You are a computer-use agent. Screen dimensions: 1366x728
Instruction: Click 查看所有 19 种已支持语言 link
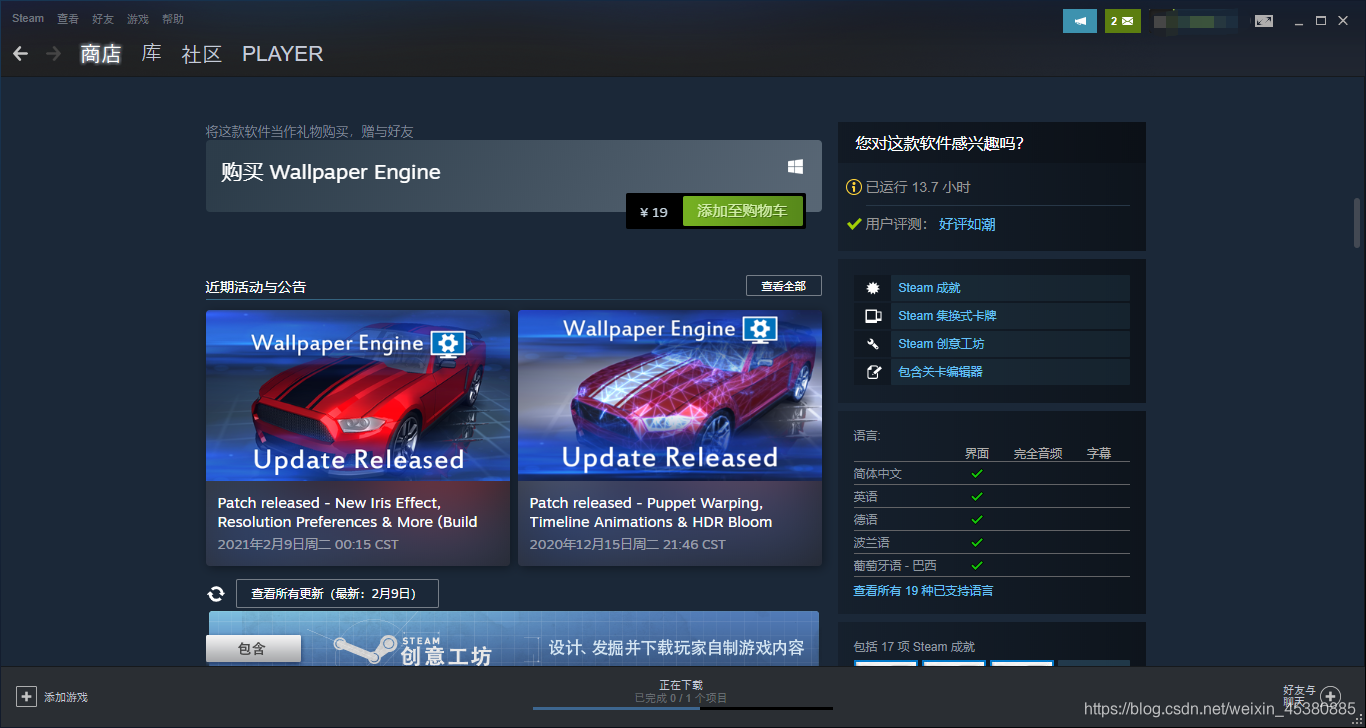(923, 591)
